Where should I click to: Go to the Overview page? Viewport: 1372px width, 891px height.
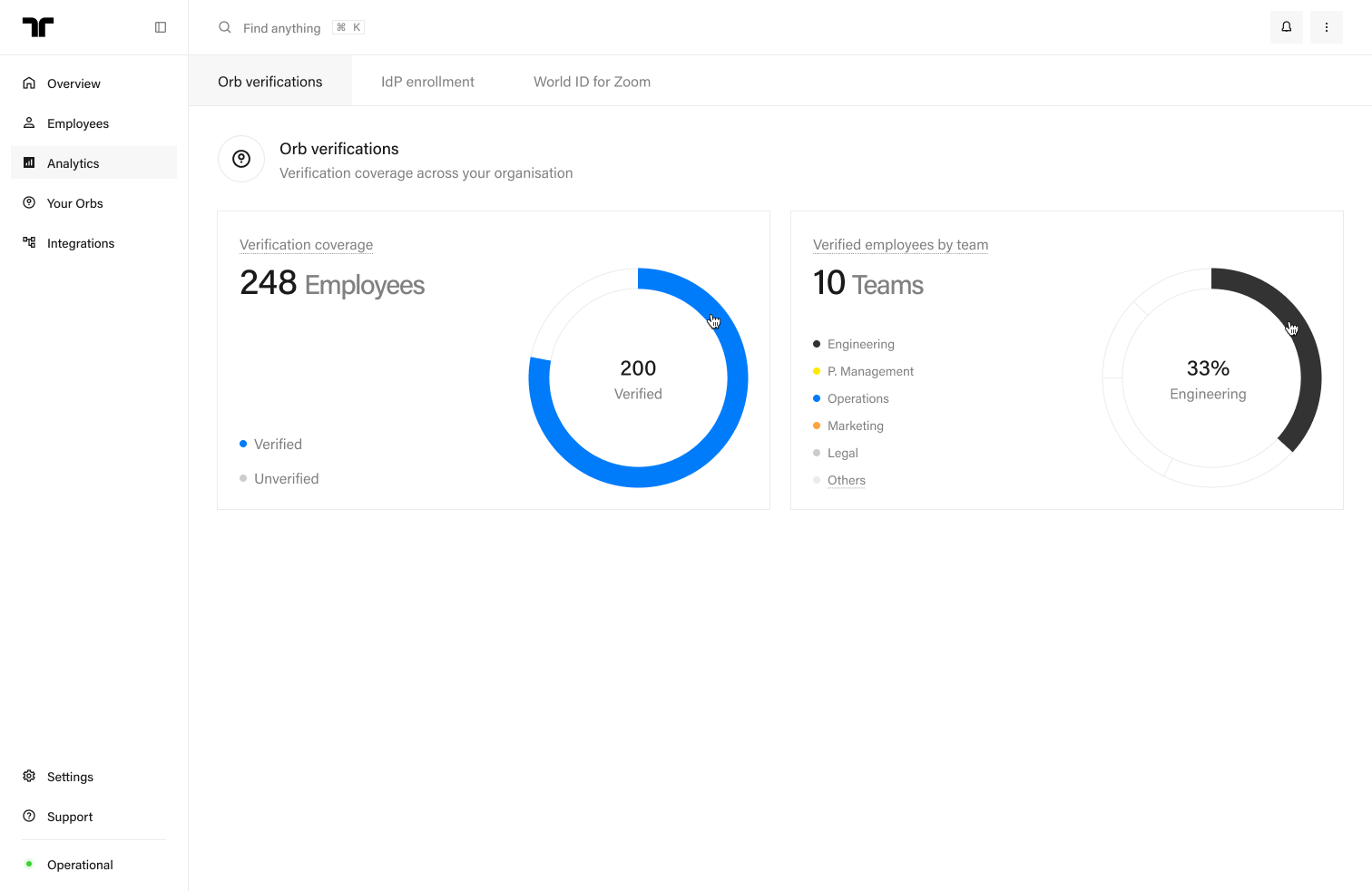pos(93,83)
